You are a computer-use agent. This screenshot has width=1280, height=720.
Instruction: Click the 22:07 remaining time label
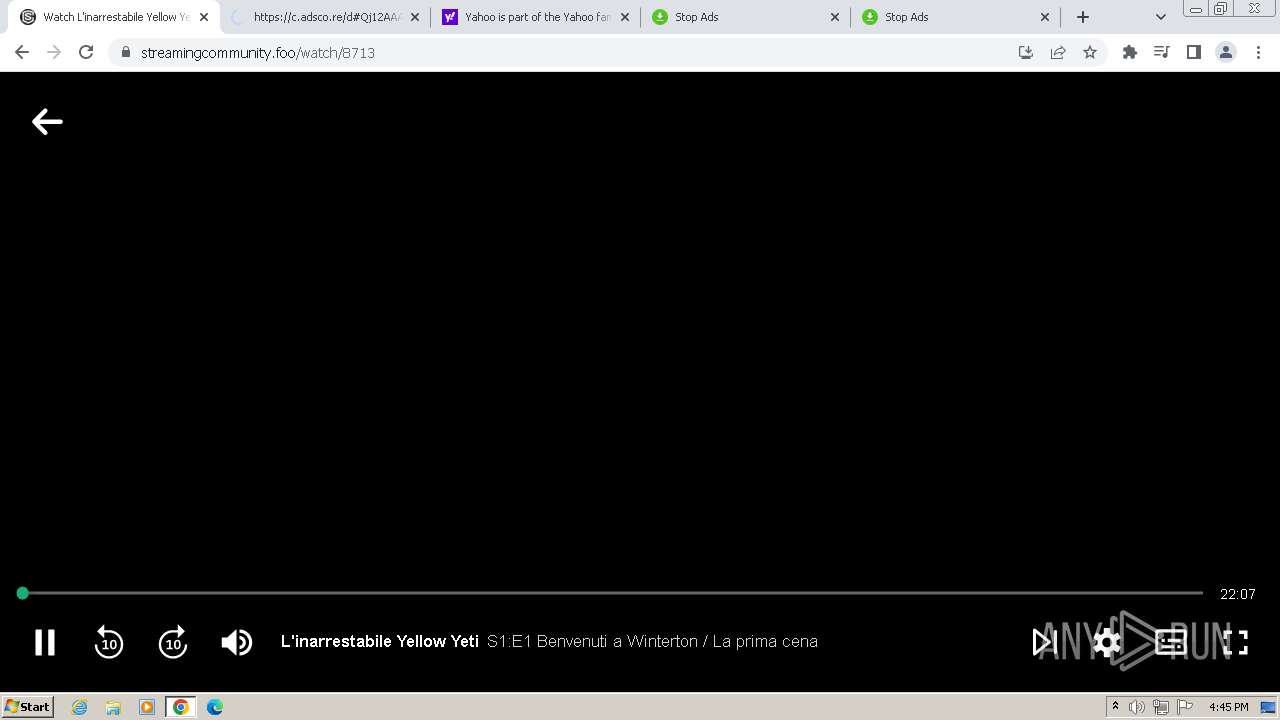tap(1237, 594)
